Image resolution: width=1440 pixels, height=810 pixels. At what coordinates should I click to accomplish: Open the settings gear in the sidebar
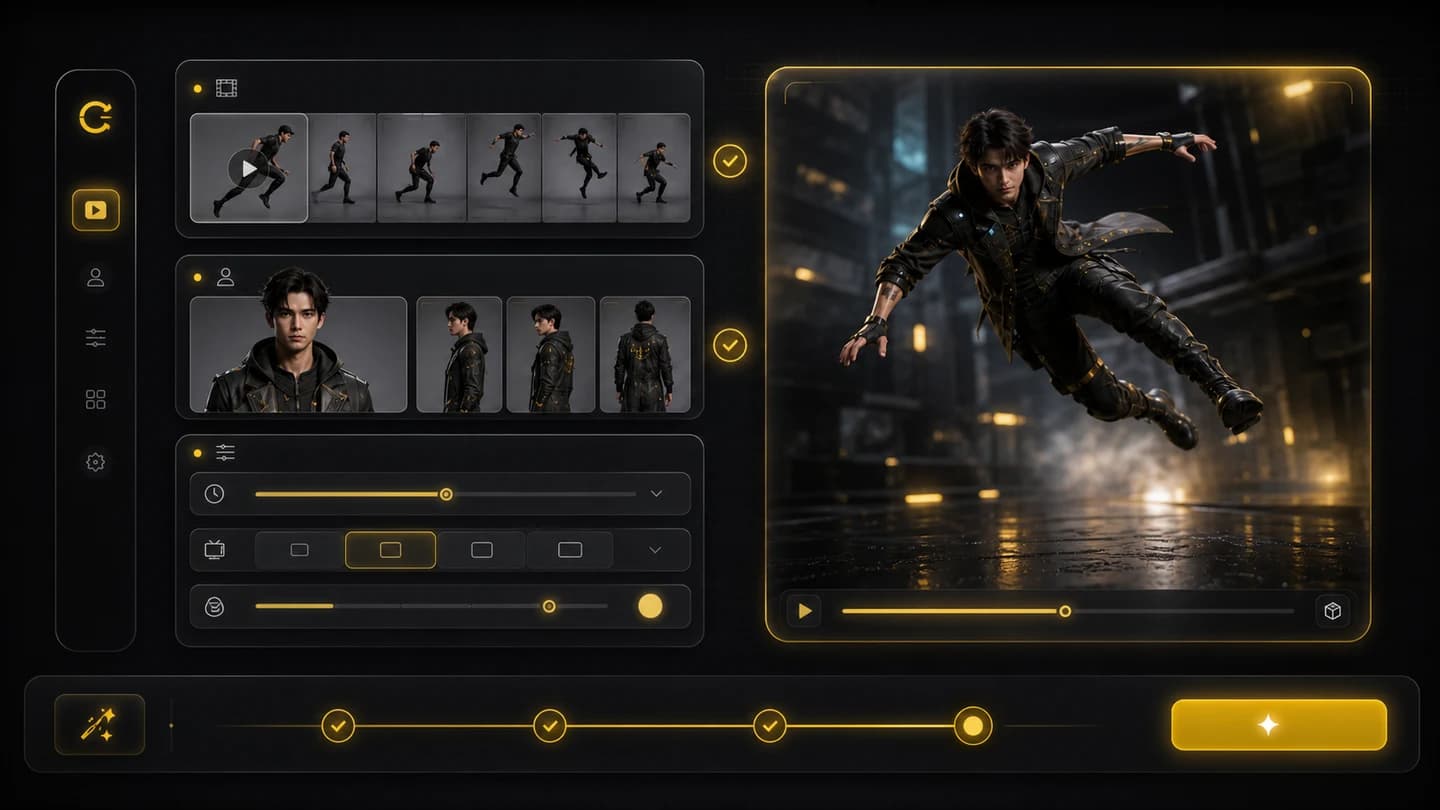tap(95, 462)
